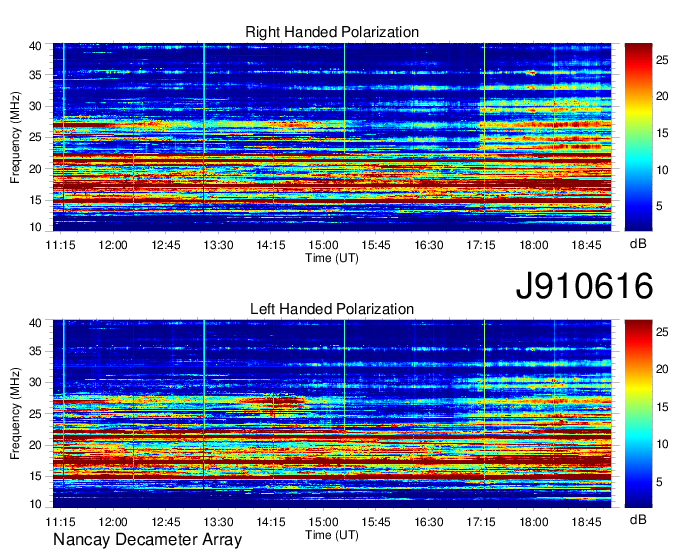Click the Nancay Decameter Array caption
The width and height of the screenshot is (680, 552).
[147, 540]
